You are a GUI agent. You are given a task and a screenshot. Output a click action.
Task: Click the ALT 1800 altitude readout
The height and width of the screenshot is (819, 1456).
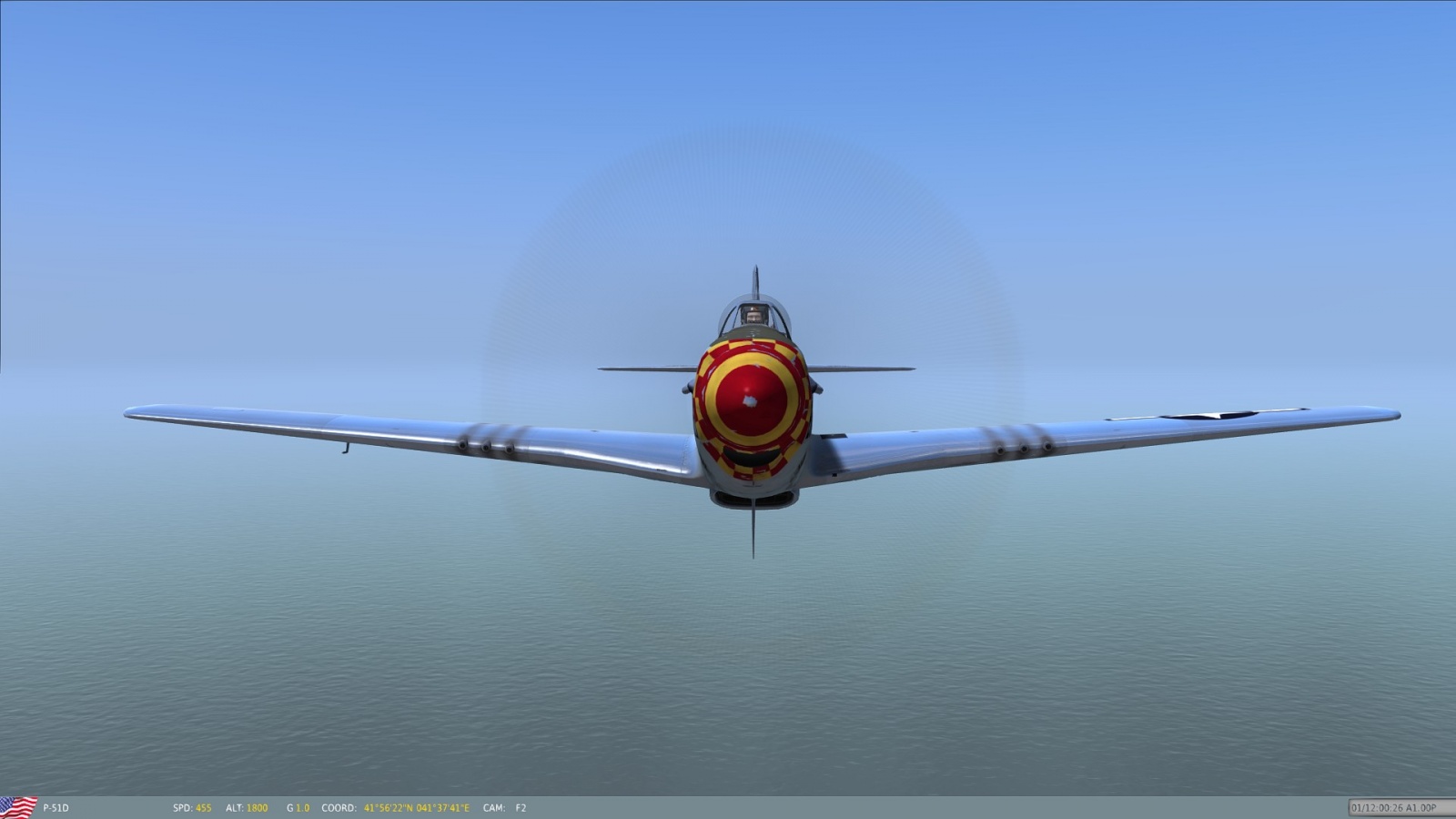coord(247,808)
